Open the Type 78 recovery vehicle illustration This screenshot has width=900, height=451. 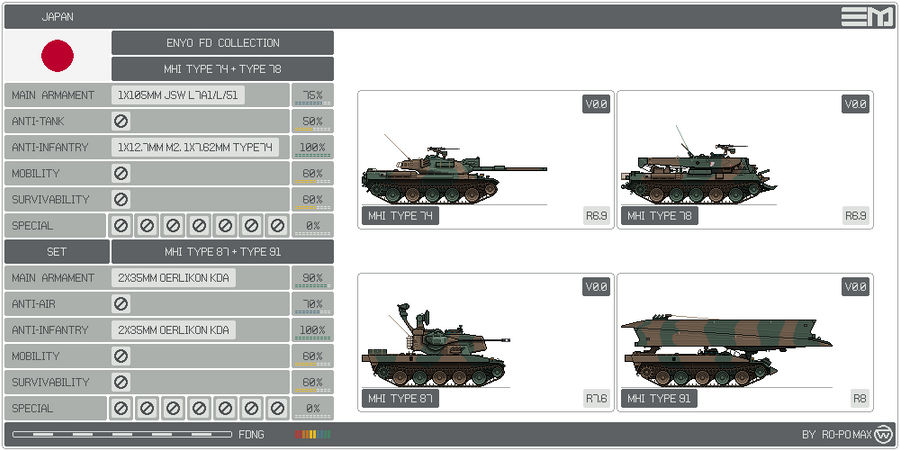click(x=698, y=166)
